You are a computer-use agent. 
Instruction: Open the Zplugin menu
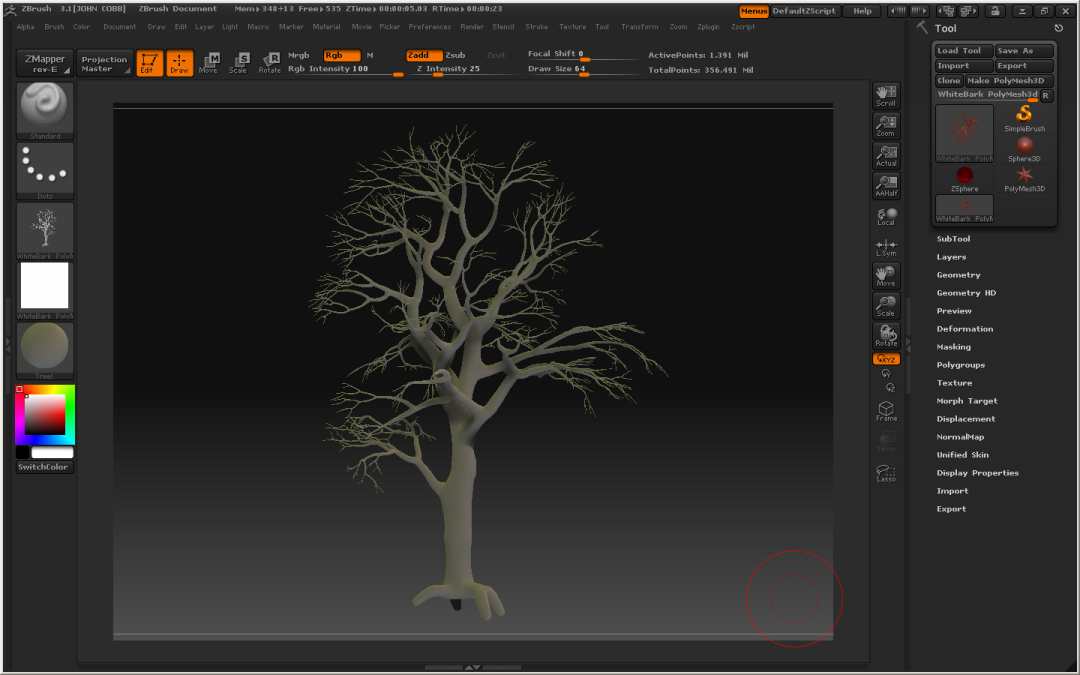pyautogui.click(x=709, y=27)
